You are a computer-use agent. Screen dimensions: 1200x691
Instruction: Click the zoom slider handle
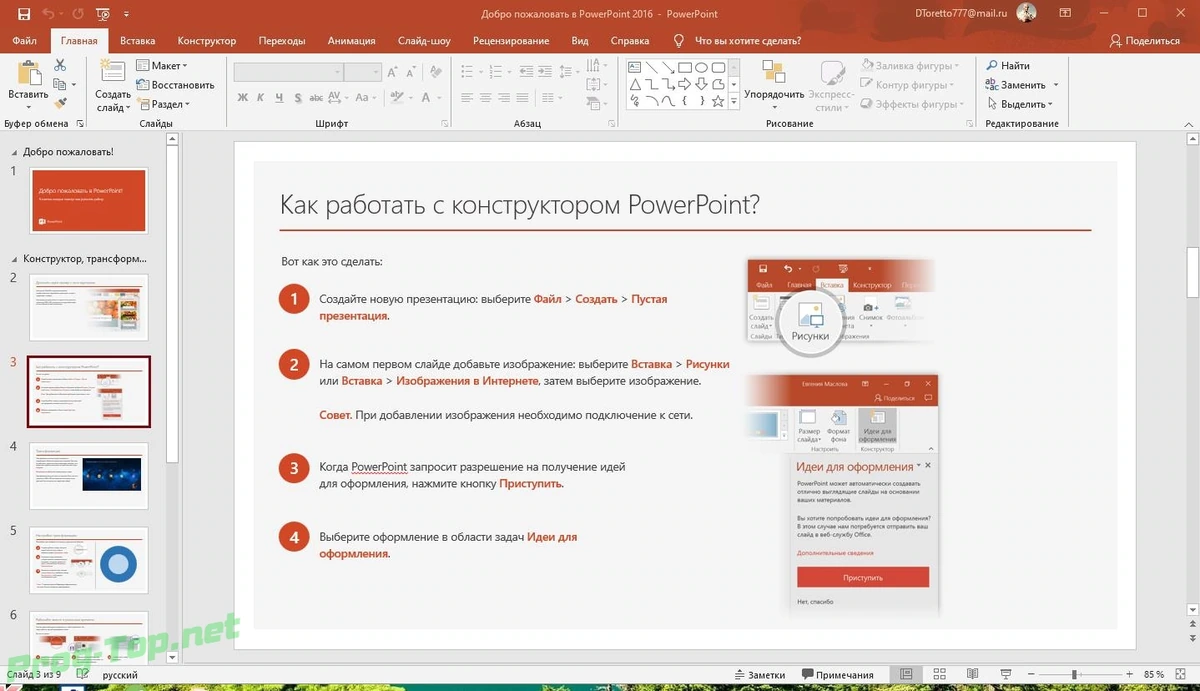coord(1075,675)
